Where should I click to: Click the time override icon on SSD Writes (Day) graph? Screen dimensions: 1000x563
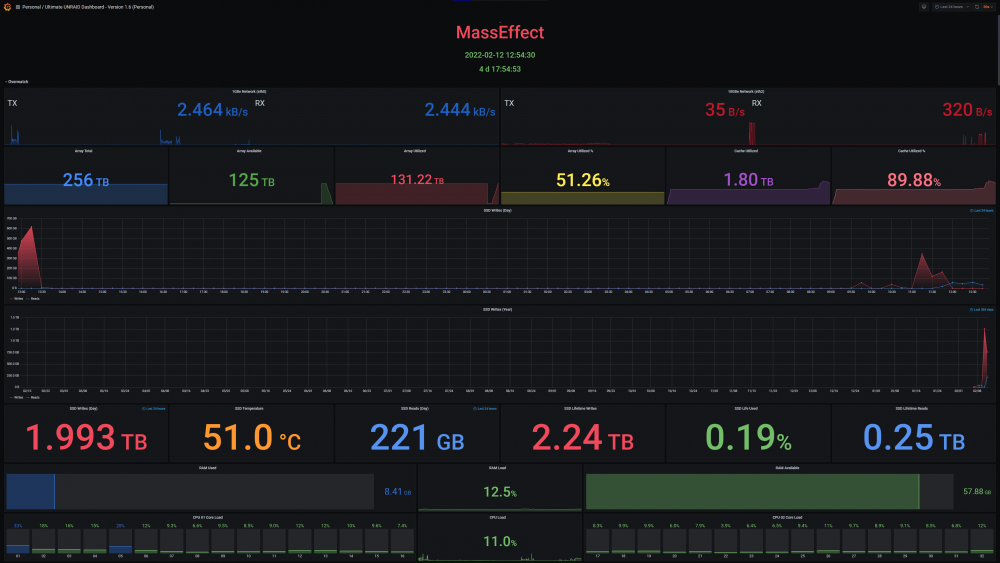[x=971, y=210]
